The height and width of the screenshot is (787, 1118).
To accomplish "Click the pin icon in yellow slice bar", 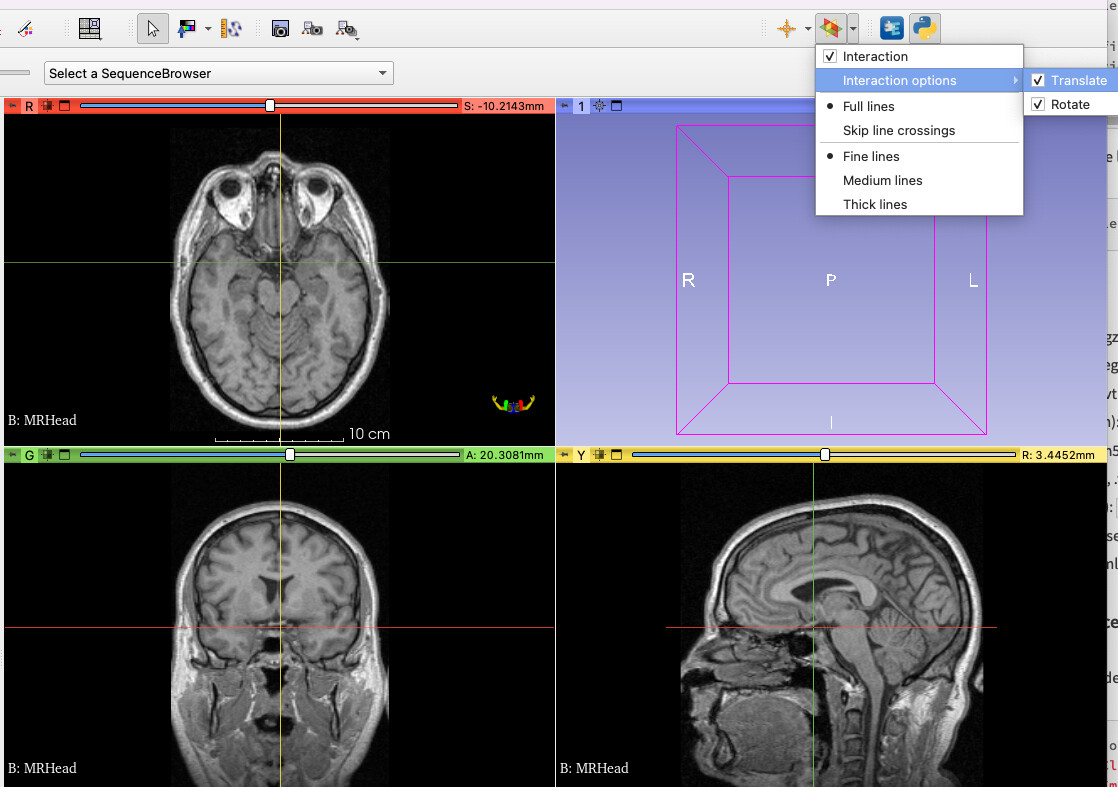I will tap(564, 454).
